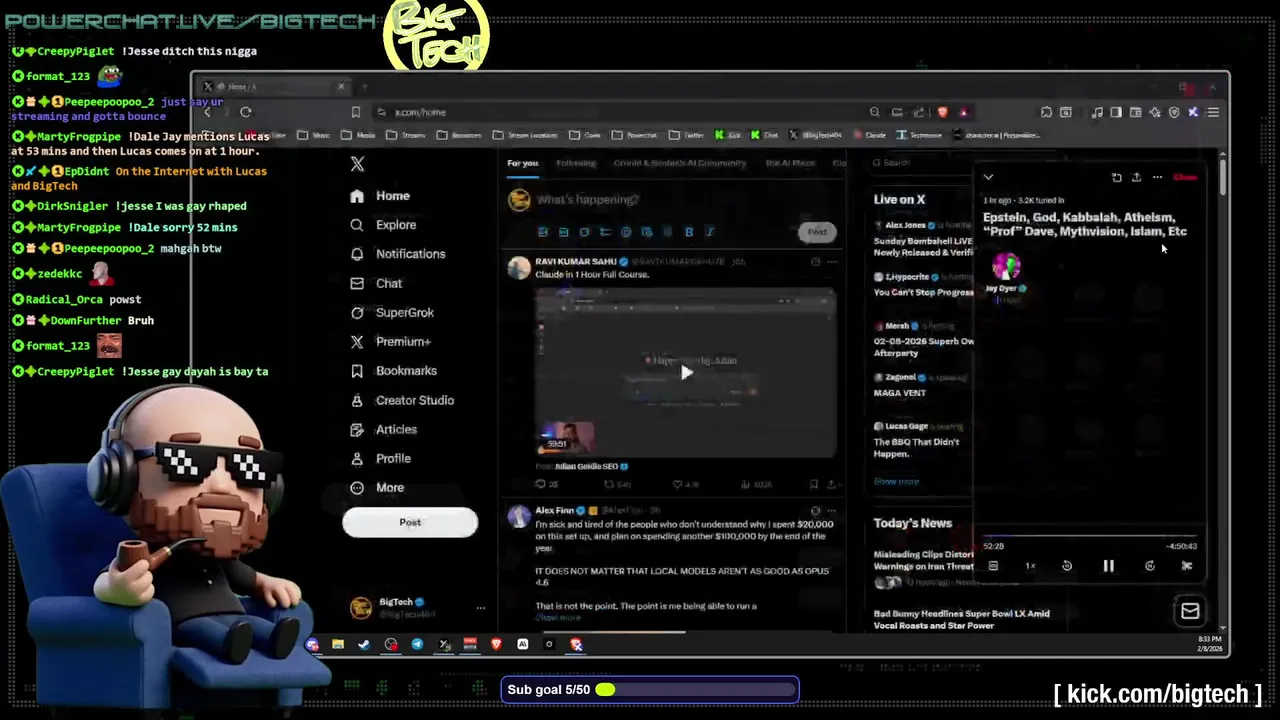Add media with first composer icon
The image size is (1280, 720).
click(543, 232)
